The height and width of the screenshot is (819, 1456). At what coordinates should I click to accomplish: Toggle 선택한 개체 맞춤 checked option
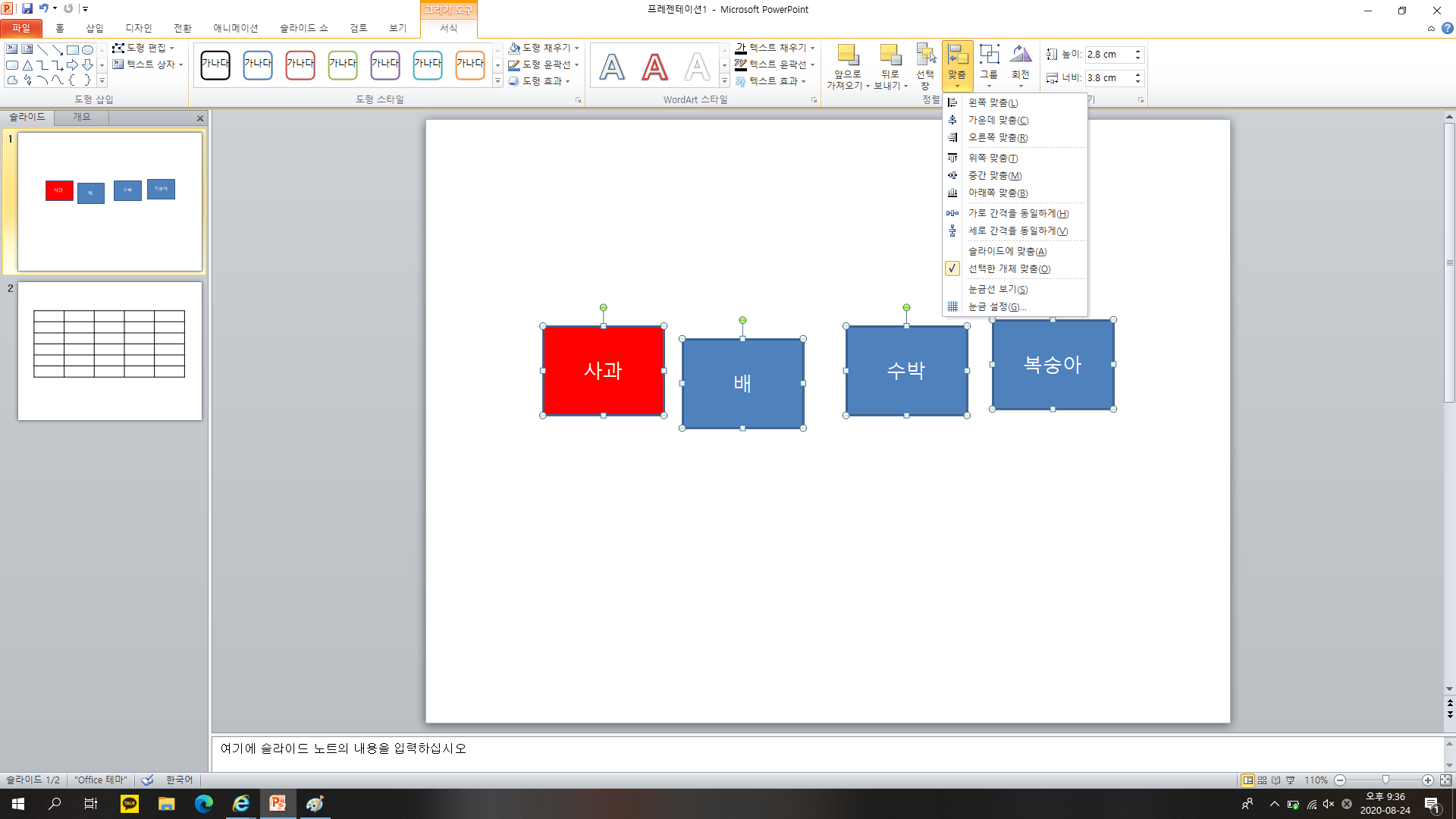click(x=1009, y=269)
